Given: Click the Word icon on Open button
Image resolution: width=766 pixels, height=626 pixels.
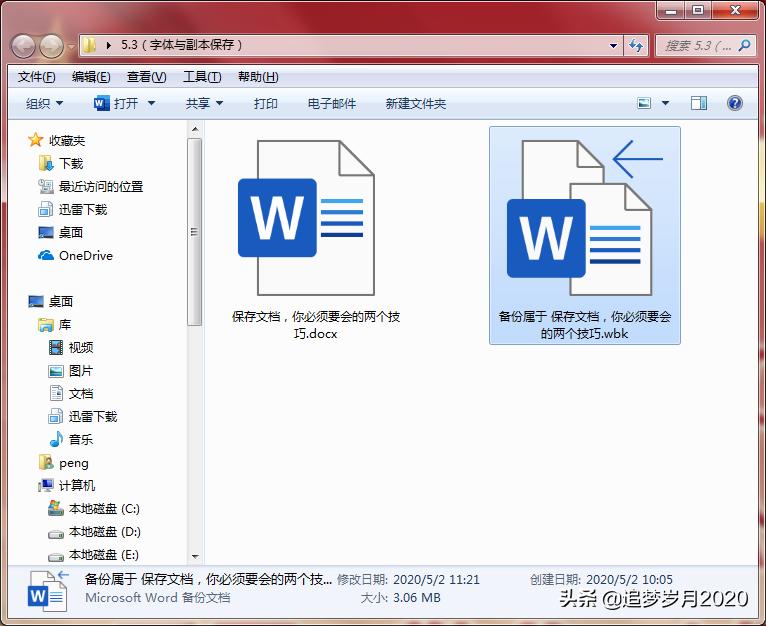Looking at the screenshot, I should coord(101,103).
